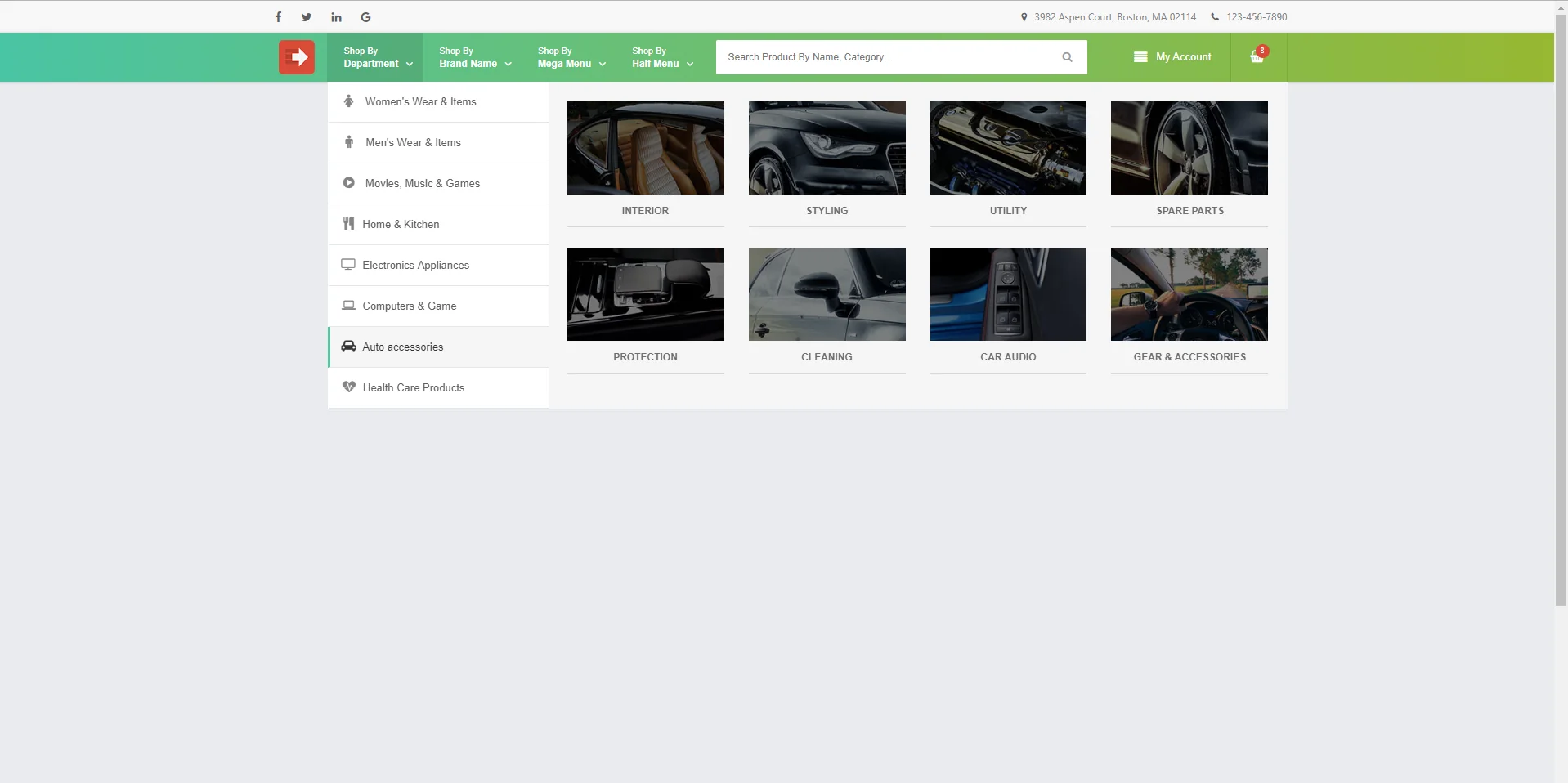Image resolution: width=1568 pixels, height=783 pixels.
Task: Click the Car Audio door panel thumbnail
Action: pyautogui.click(x=1008, y=294)
